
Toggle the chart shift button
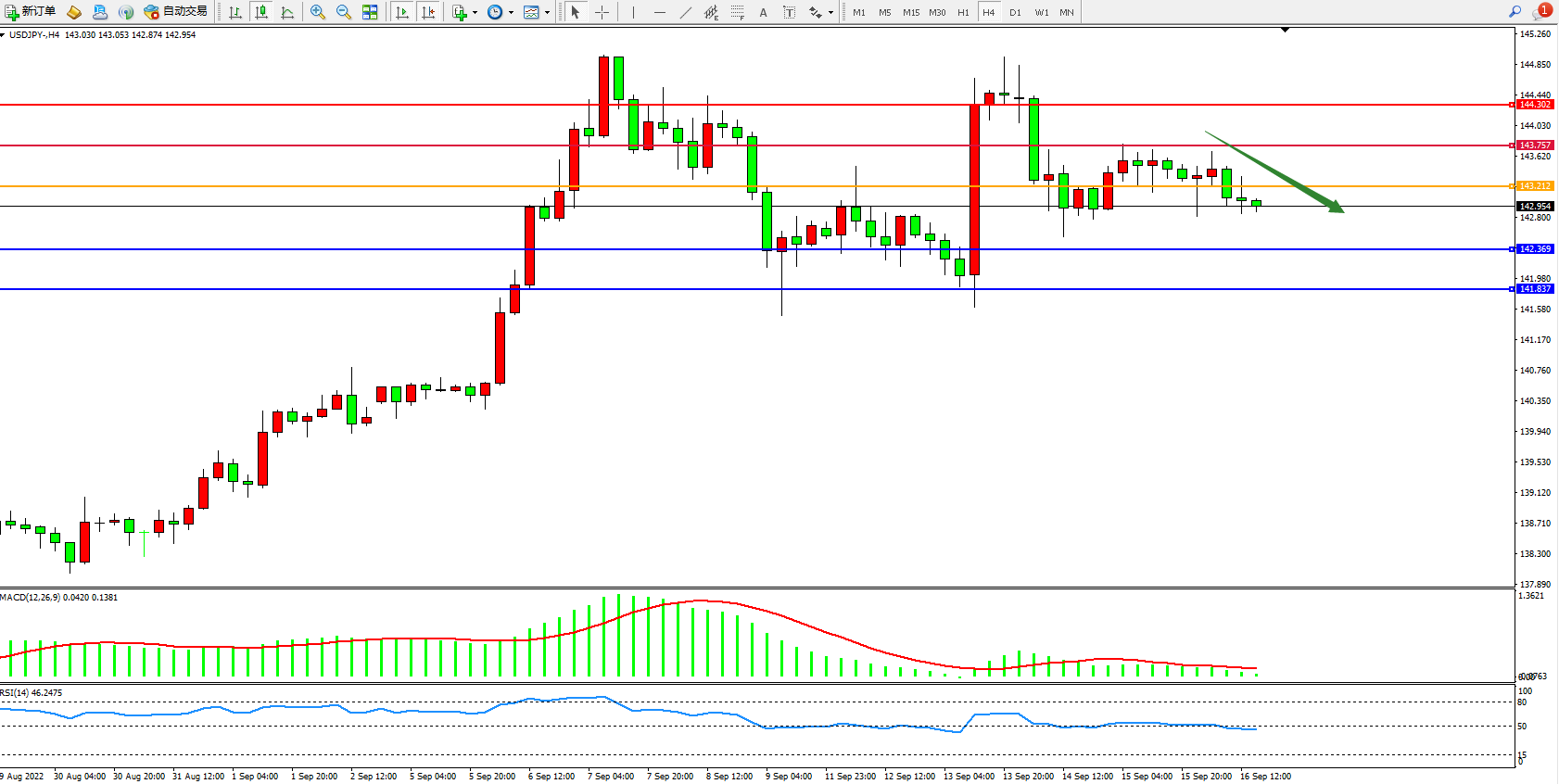(428, 12)
